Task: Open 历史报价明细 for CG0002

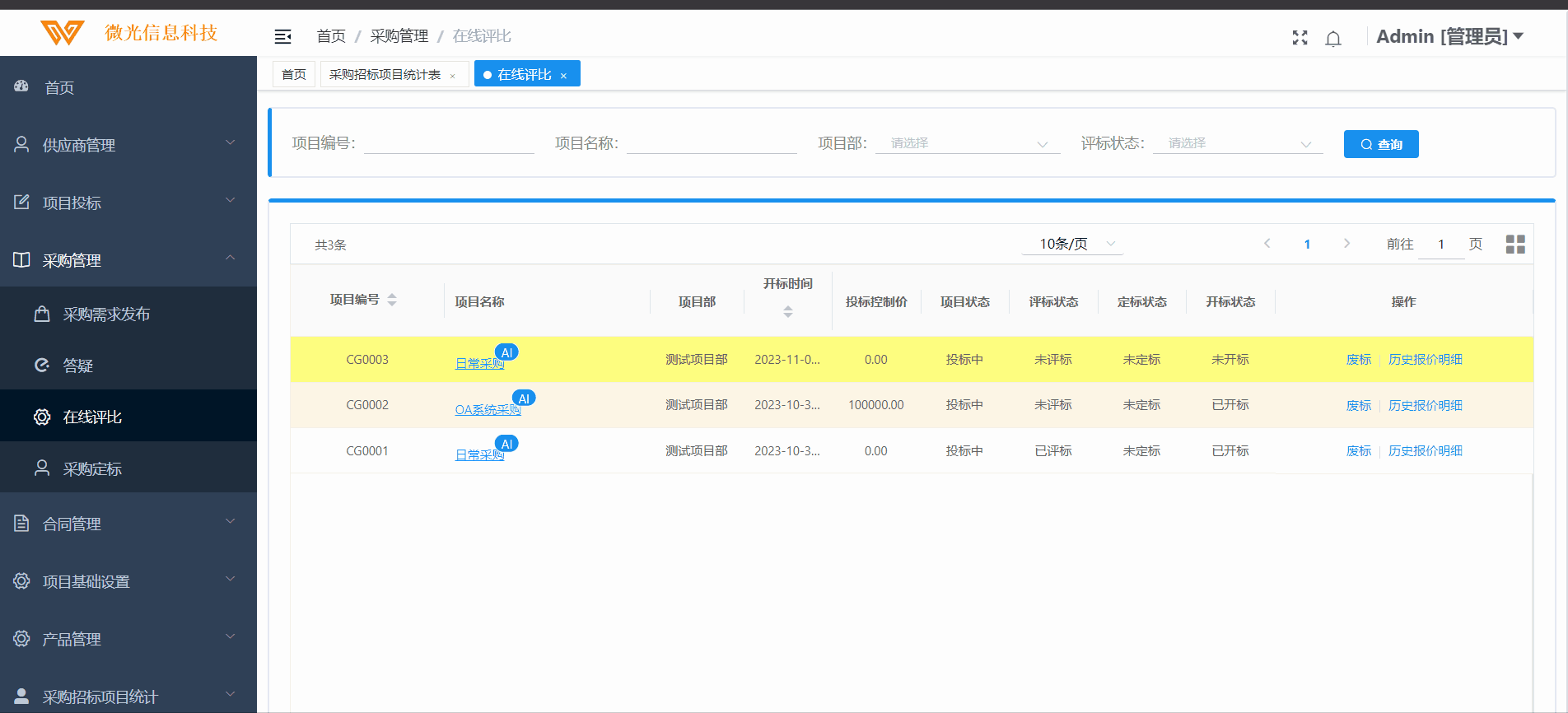Action: [1425, 405]
